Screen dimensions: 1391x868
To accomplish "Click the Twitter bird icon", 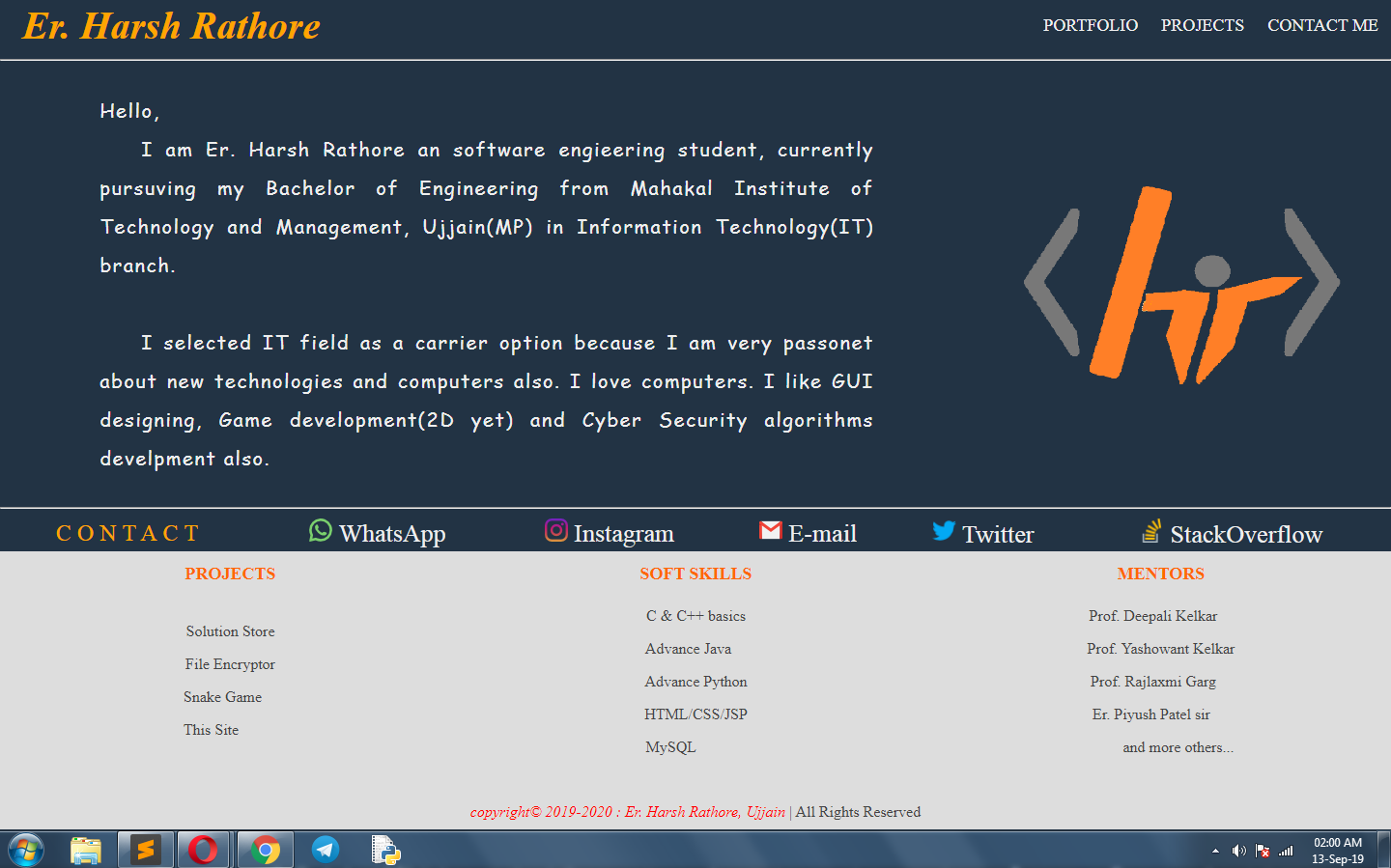I will 944,531.
